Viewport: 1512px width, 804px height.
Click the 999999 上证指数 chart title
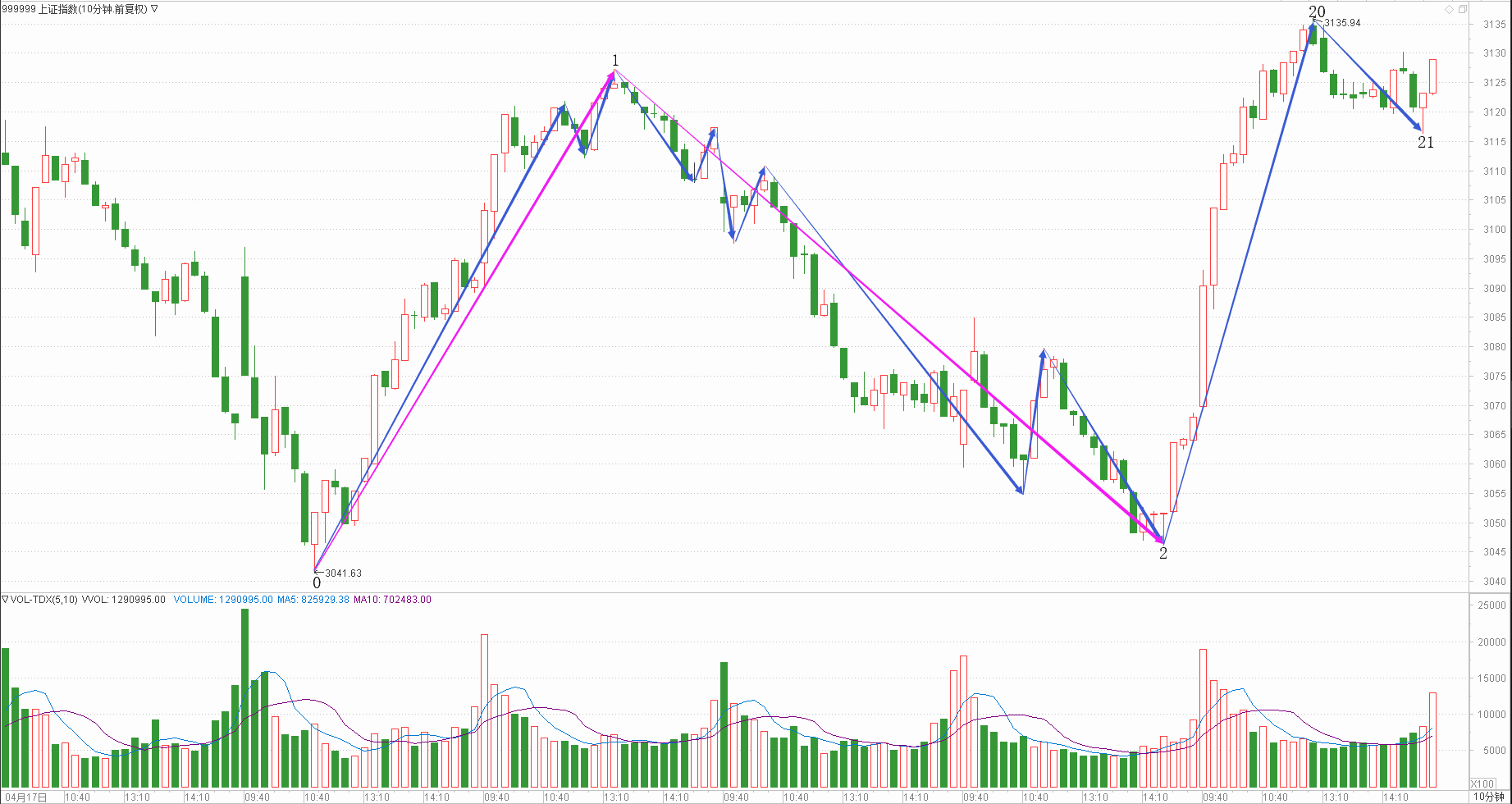pos(74,9)
